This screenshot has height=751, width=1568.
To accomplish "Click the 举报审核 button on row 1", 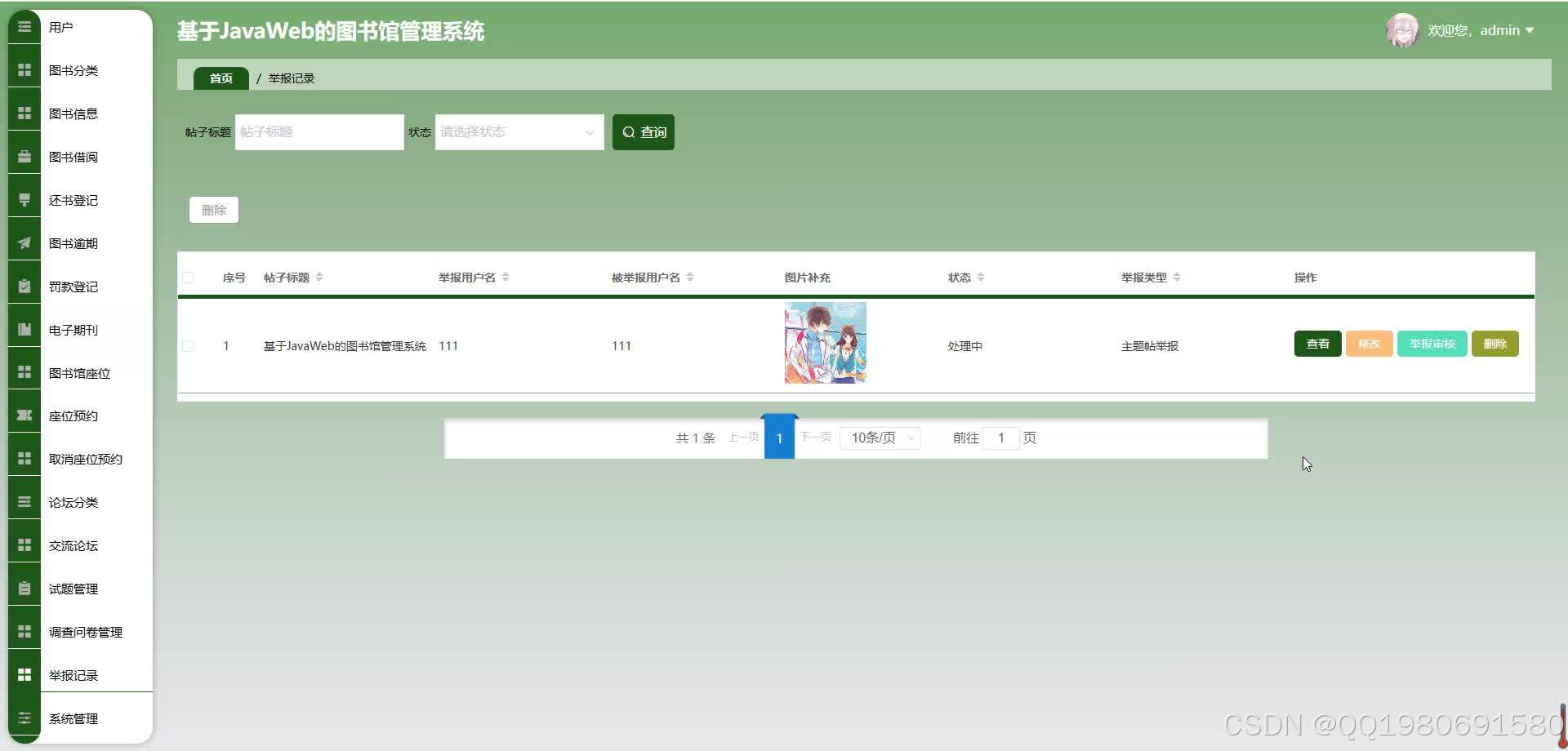I will click(1432, 344).
